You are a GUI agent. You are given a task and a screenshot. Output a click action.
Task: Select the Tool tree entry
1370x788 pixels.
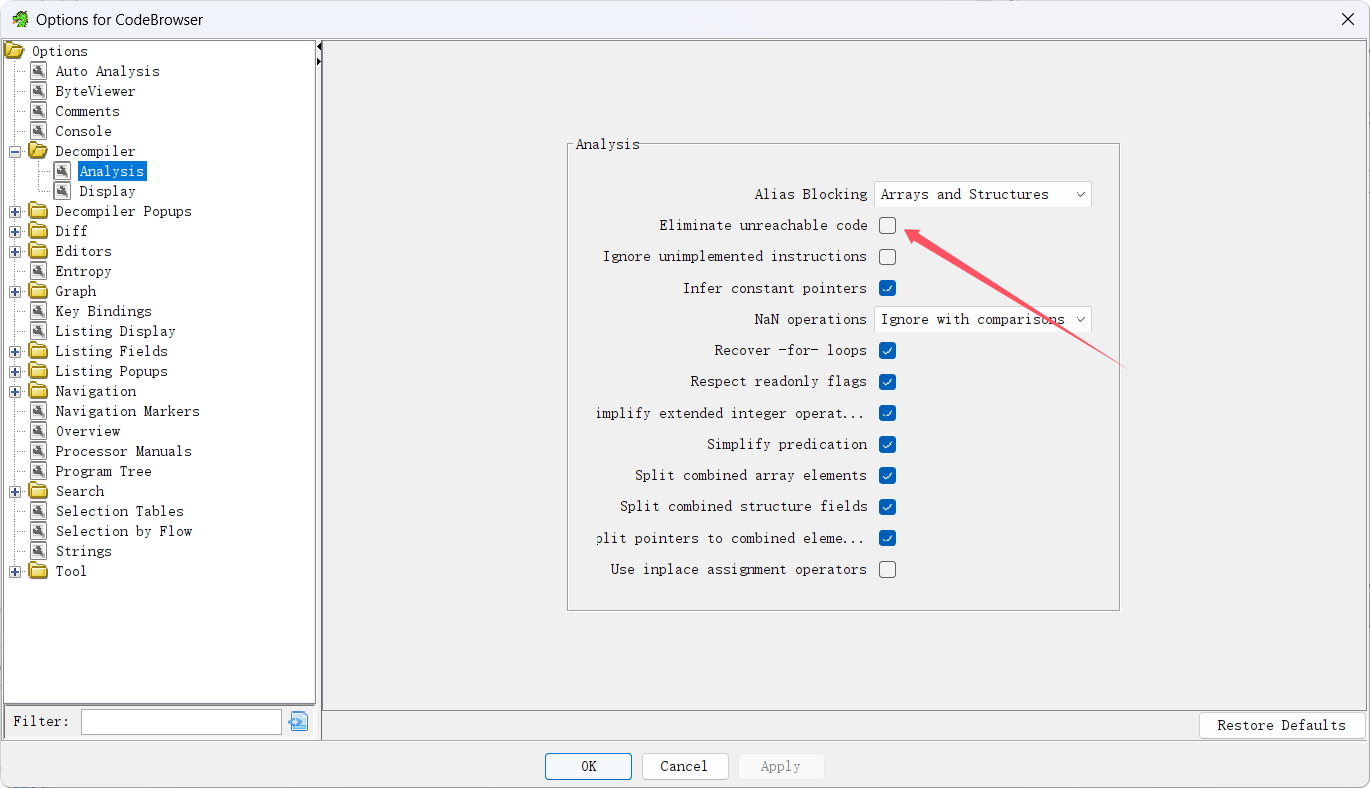click(x=71, y=571)
